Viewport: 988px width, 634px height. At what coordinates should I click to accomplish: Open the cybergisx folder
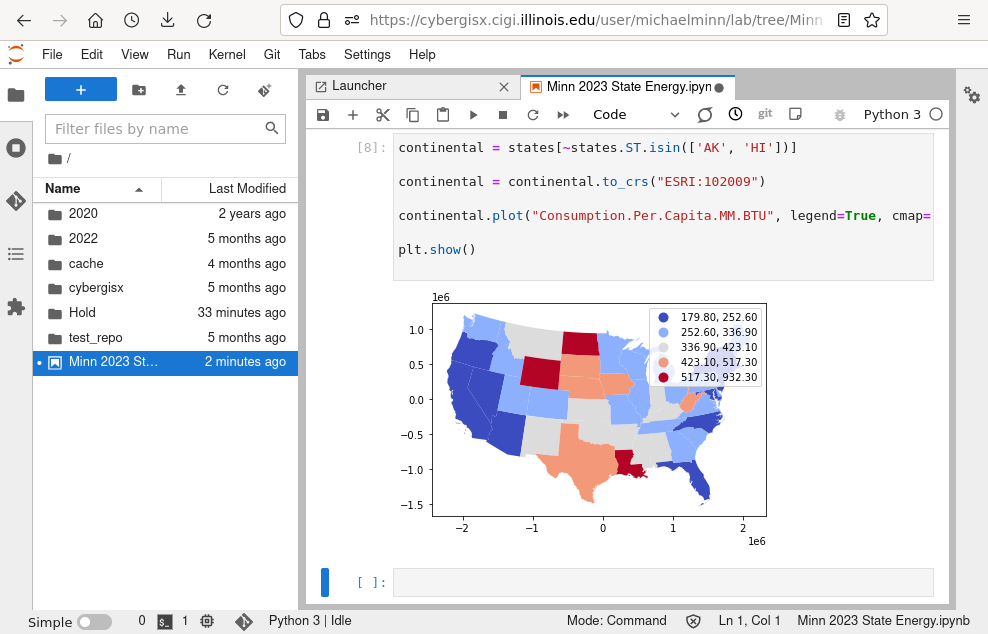[x=96, y=288]
